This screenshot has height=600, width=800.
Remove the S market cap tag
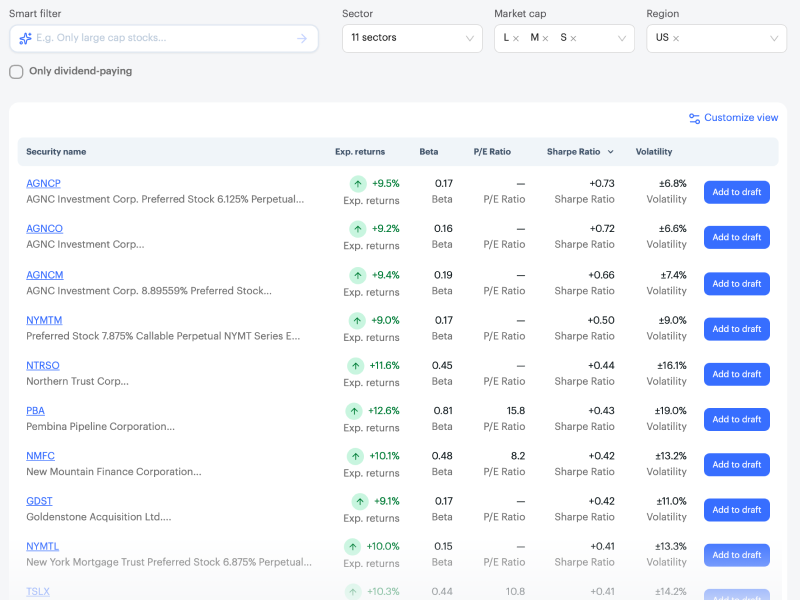(573, 38)
